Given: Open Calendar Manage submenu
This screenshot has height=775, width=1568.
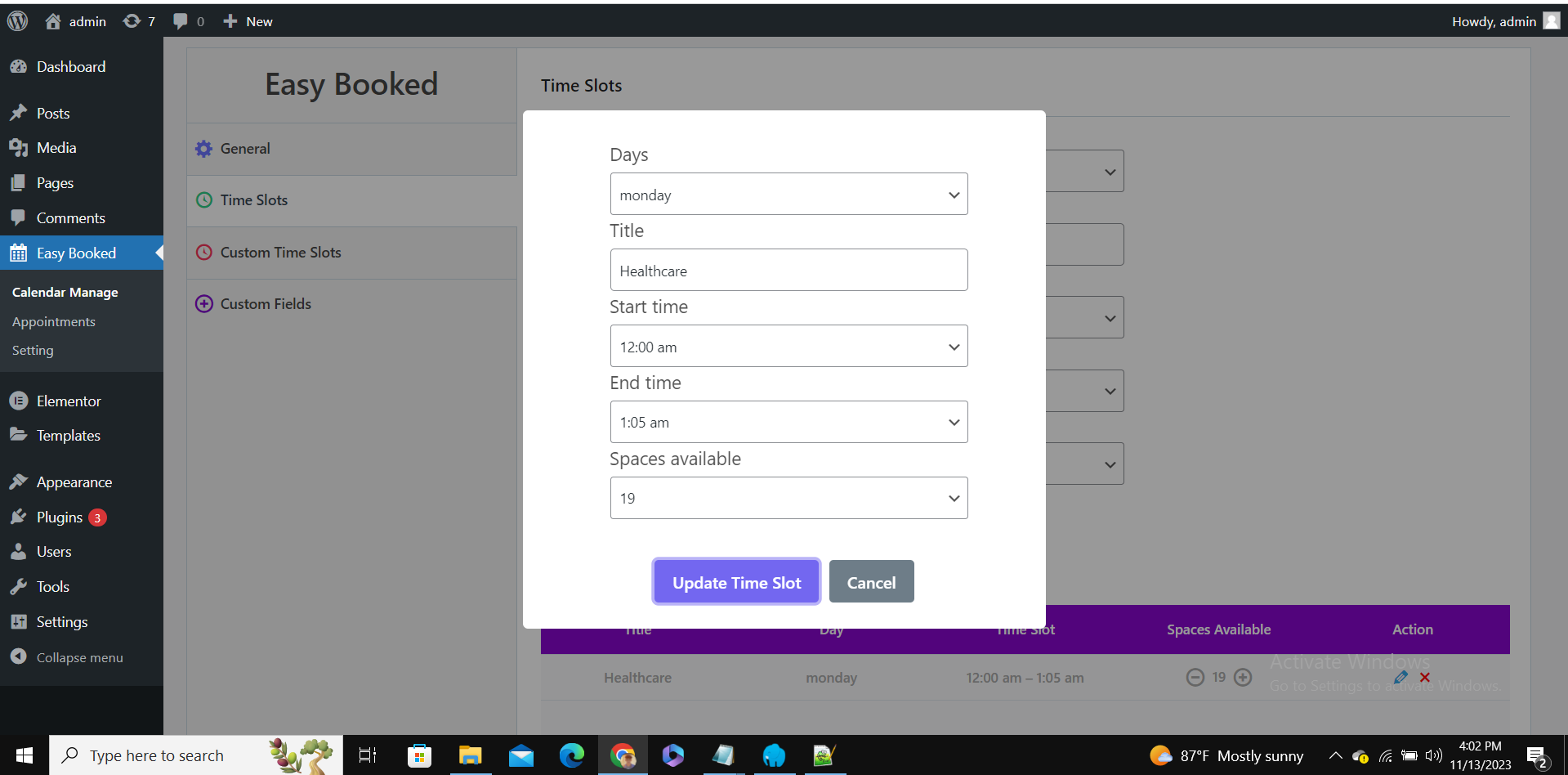Looking at the screenshot, I should click(x=65, y=293).
